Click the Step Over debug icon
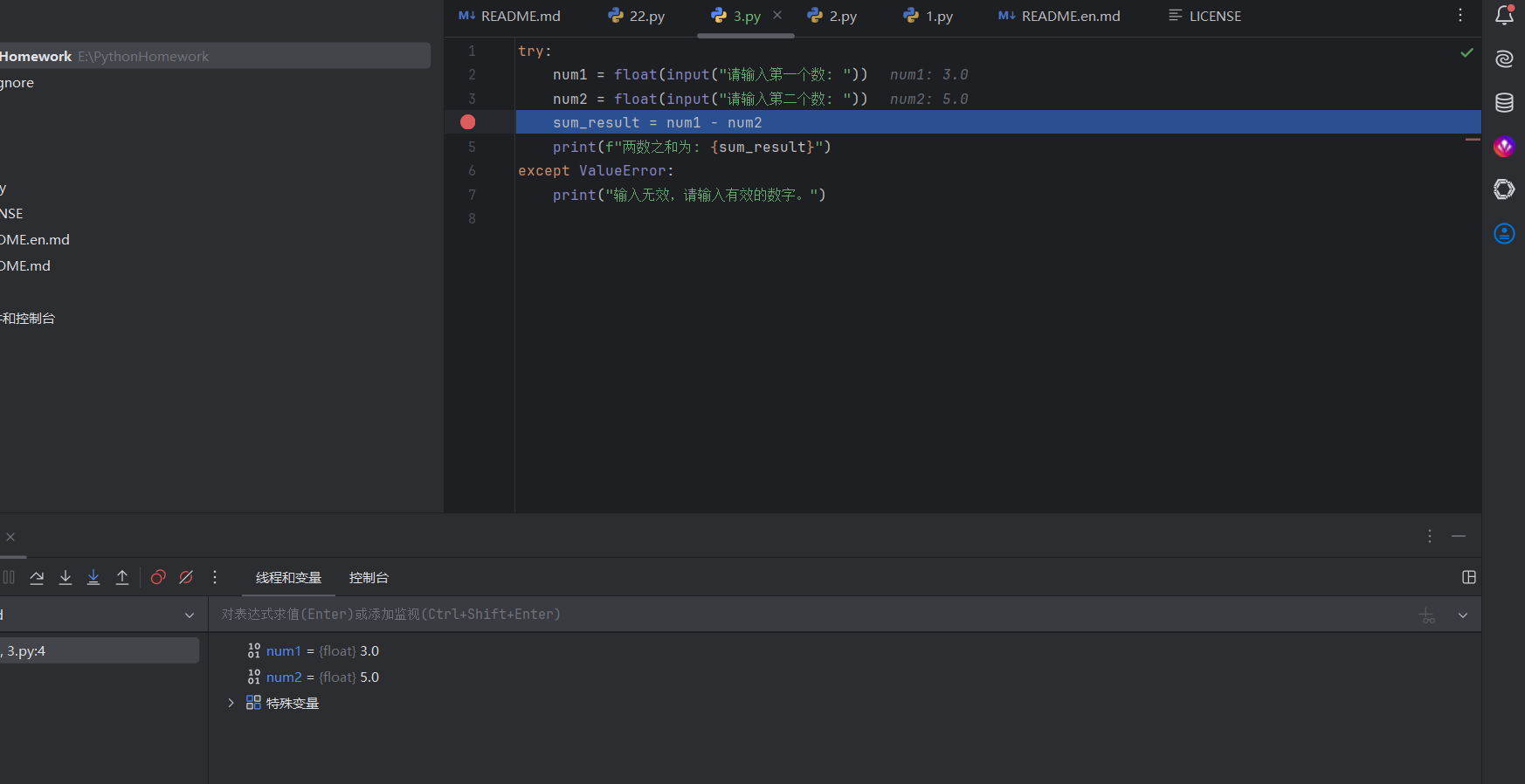This screenshot has width=1525, height=784. click(37, 578)
